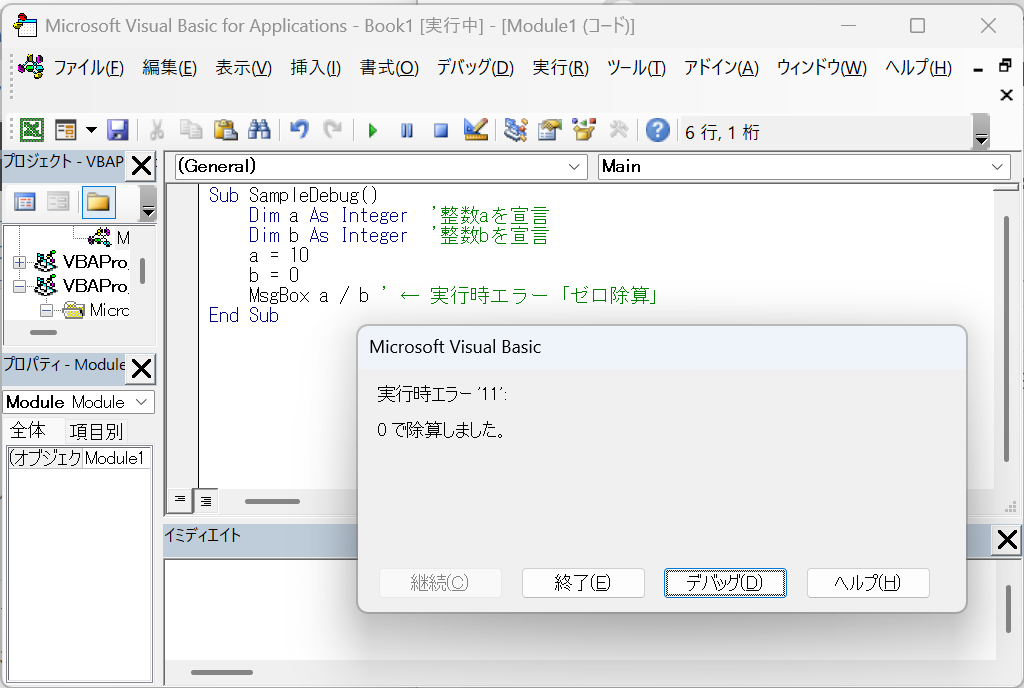This screenshot has width=1024, height=688.
Task: Open Visual Basic Help question mark icon
Action: pyautogui.click(x=658, y=130)
